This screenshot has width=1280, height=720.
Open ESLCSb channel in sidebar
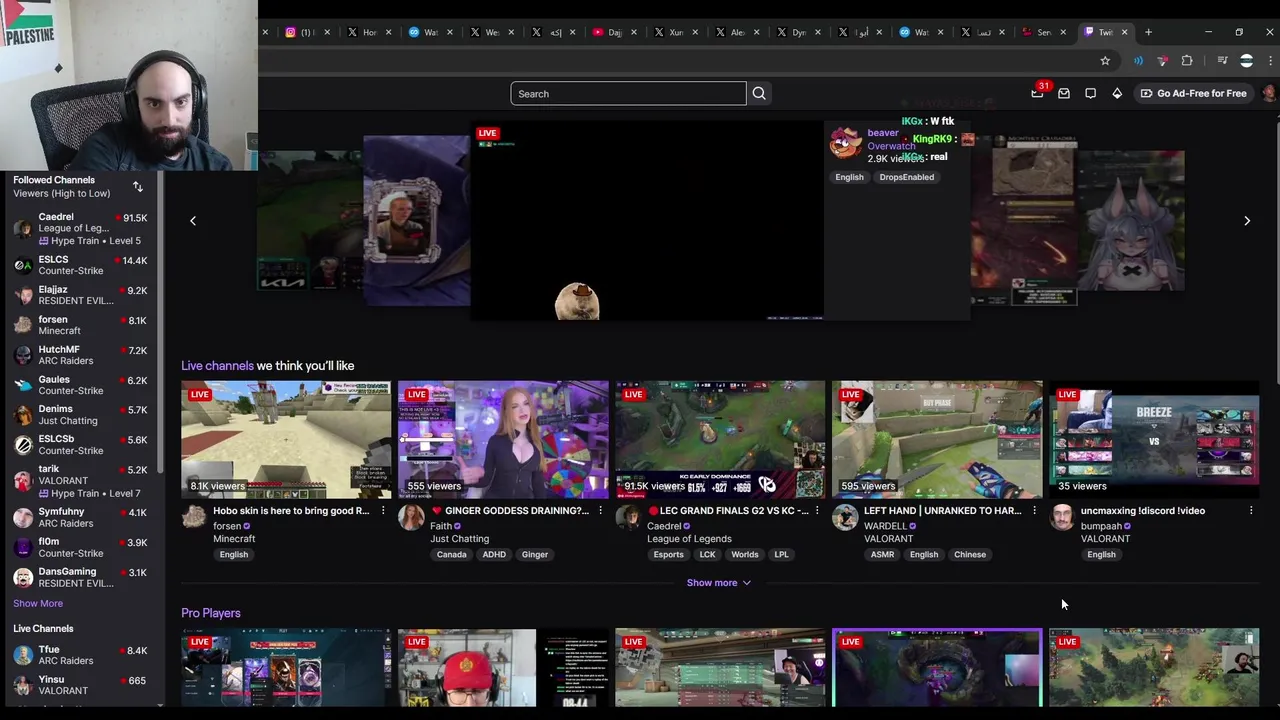[81, 444]
